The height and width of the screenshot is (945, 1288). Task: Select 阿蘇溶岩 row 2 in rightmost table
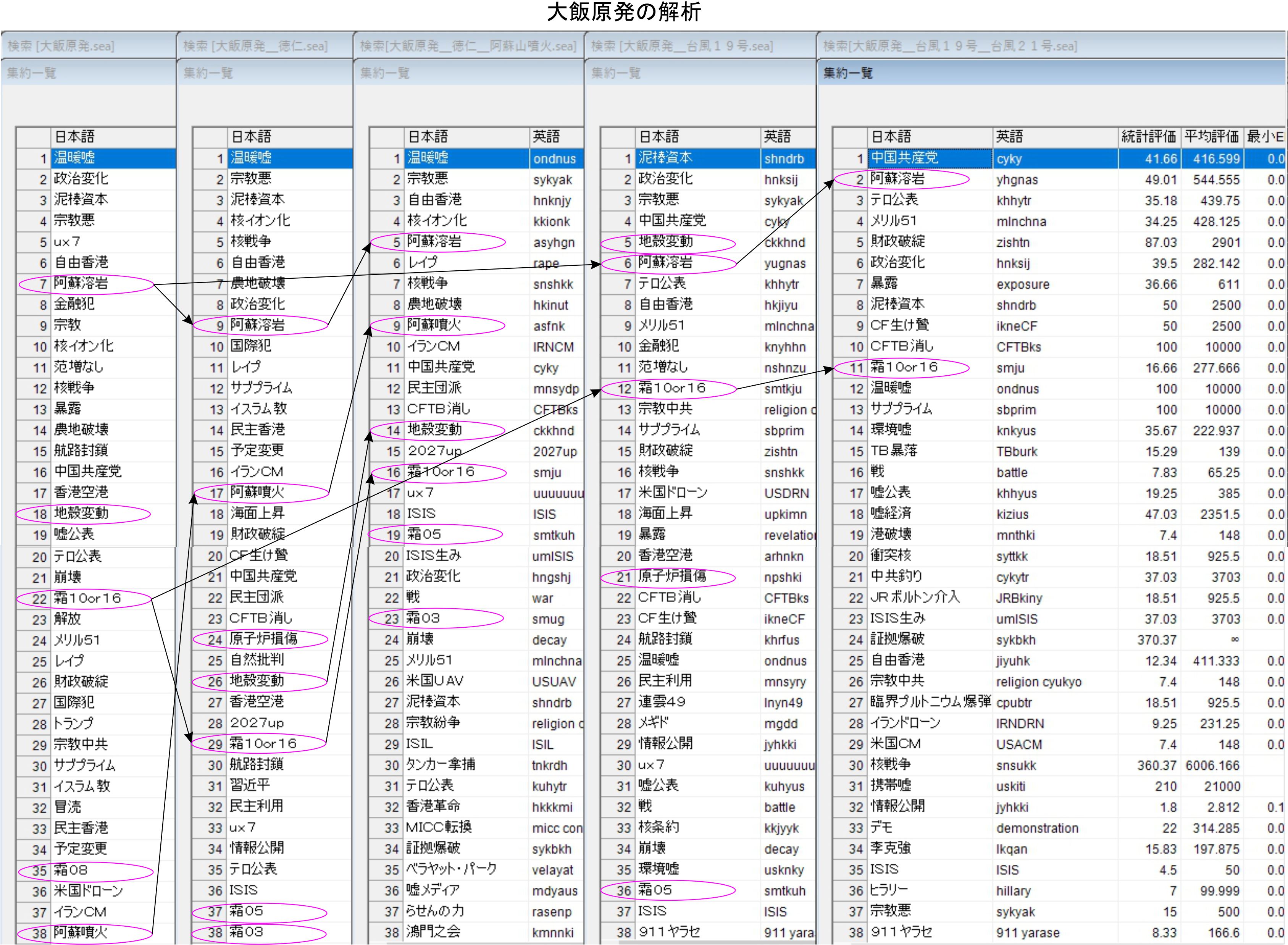897,179
